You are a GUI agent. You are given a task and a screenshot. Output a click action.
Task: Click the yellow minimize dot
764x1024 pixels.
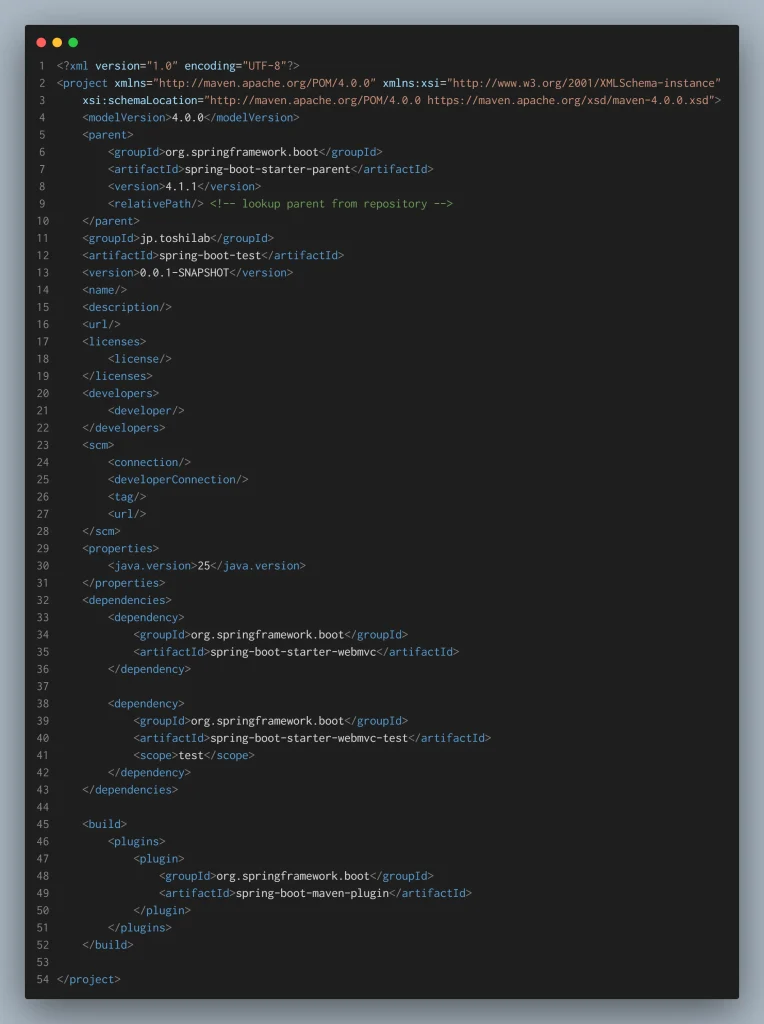click(57, 42)
